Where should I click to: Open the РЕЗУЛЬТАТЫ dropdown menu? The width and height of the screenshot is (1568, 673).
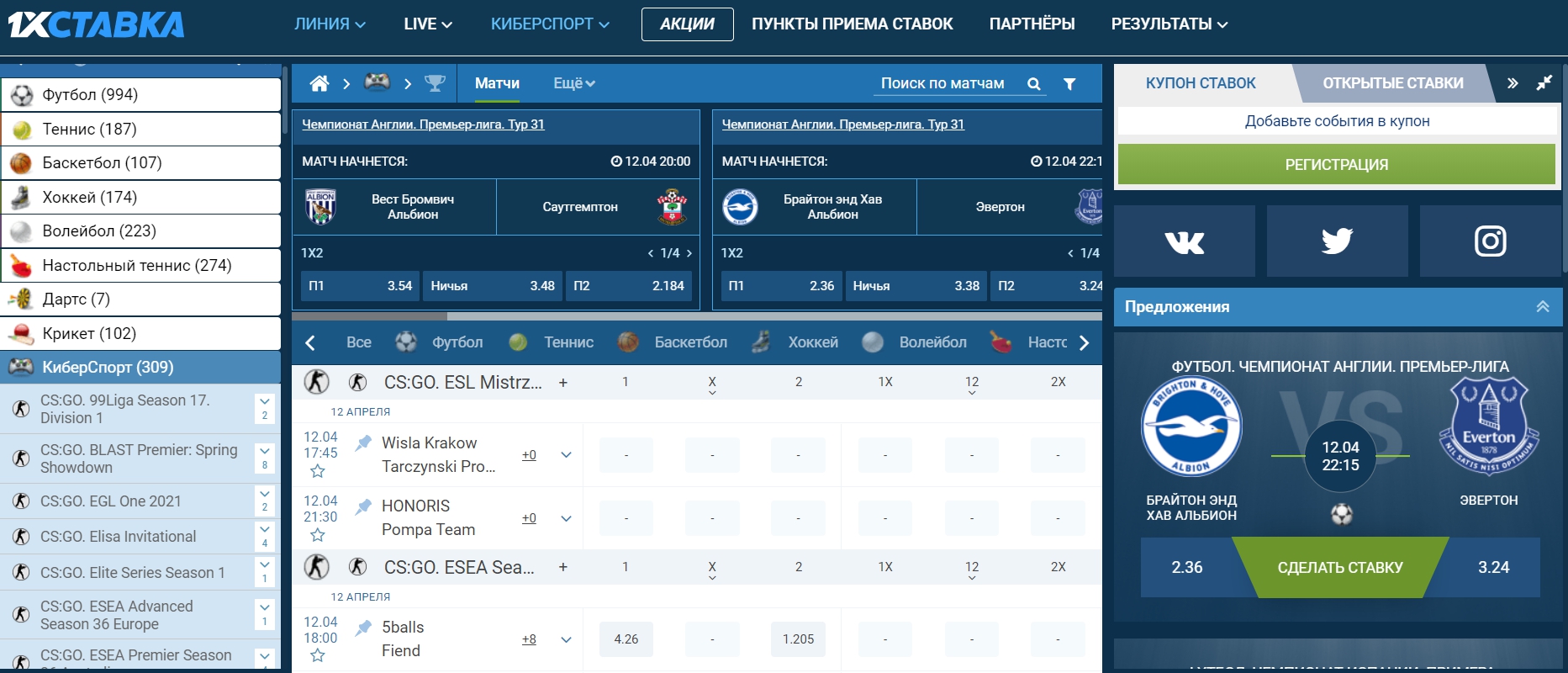(x=1169, y=24)
